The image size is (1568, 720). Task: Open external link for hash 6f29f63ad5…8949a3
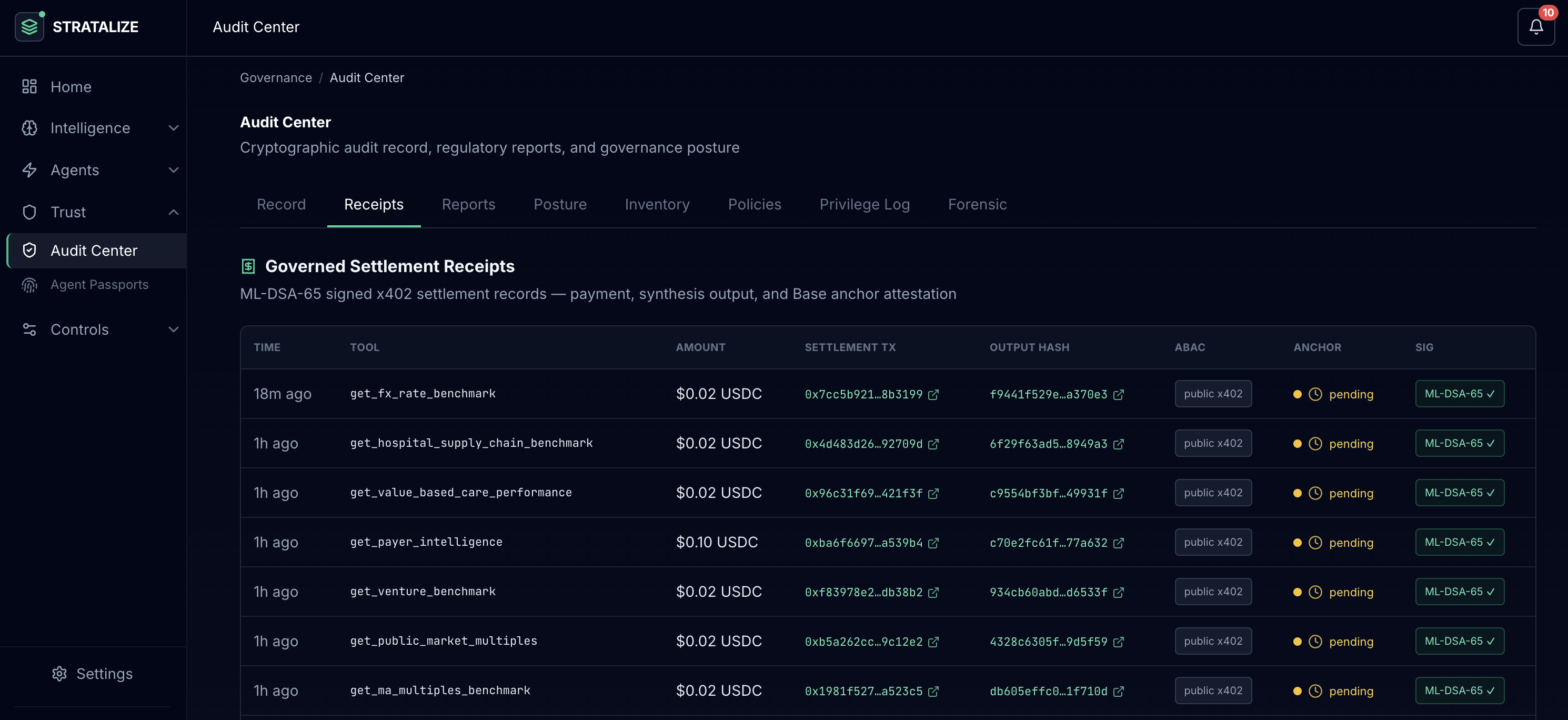click(x=1118, y=444)
